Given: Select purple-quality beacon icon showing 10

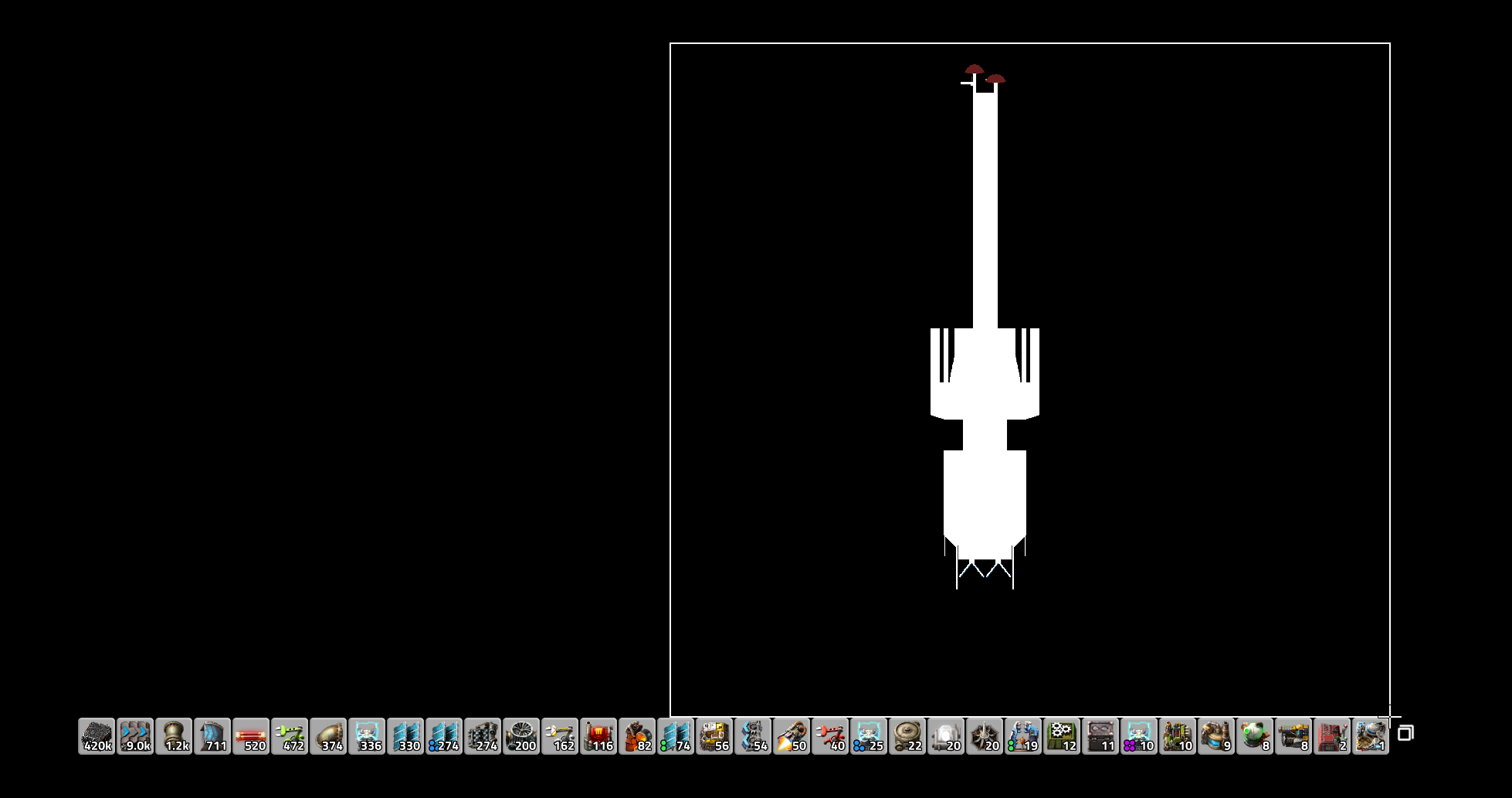Looking at the screenshot, I should pos(1139,736).
